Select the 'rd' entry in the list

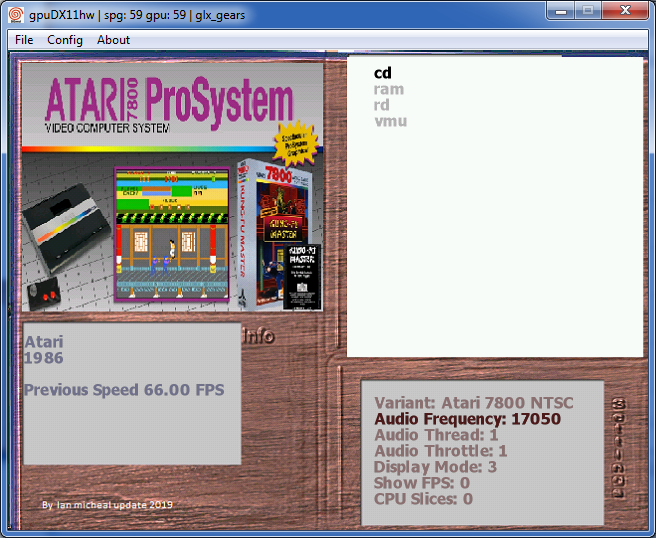pos(382,105)
